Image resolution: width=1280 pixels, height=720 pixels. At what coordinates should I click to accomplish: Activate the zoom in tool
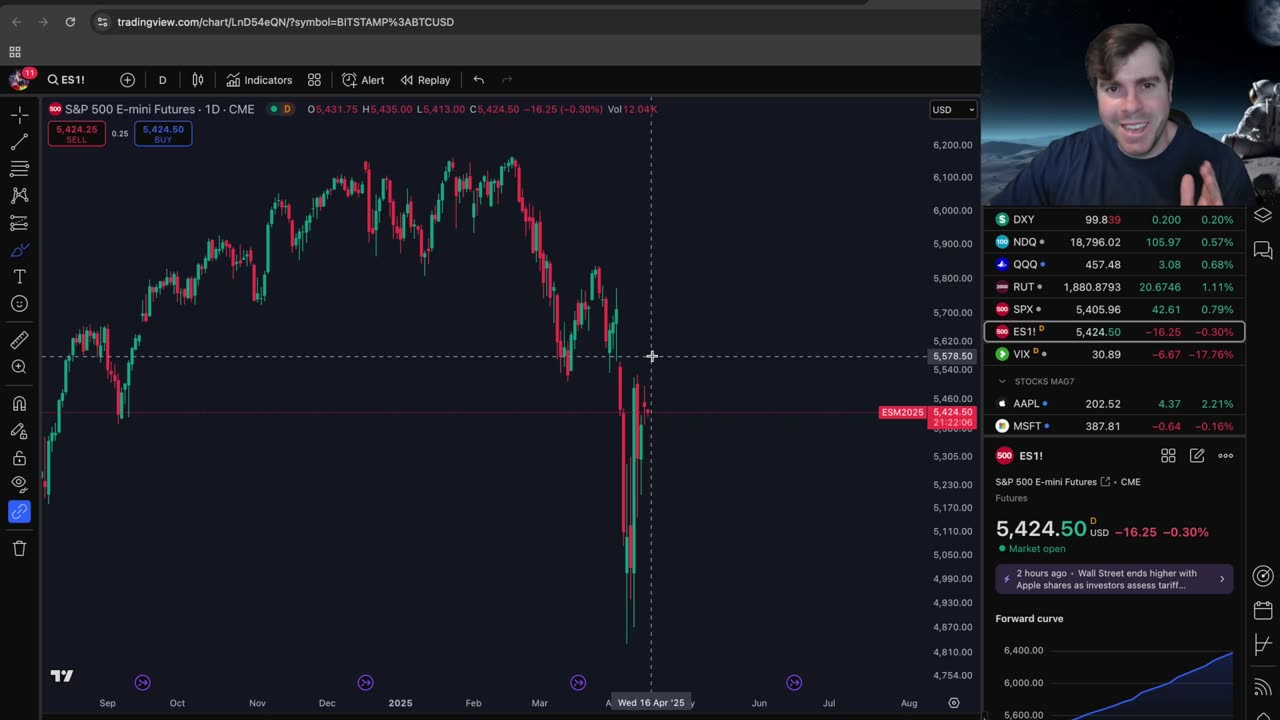(x=19, y=367)
